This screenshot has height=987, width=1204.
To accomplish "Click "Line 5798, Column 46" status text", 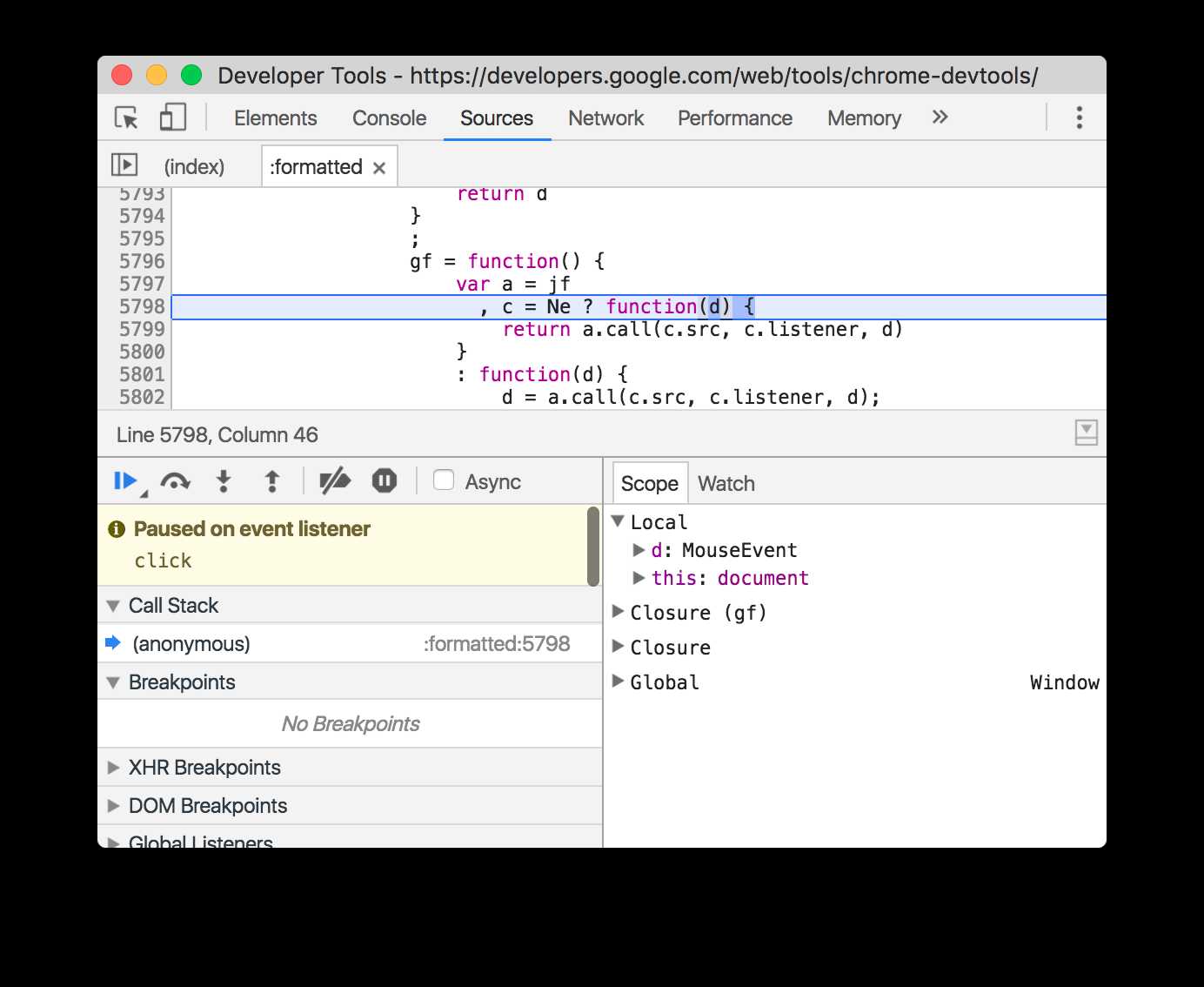I will (x=217, y=434).
